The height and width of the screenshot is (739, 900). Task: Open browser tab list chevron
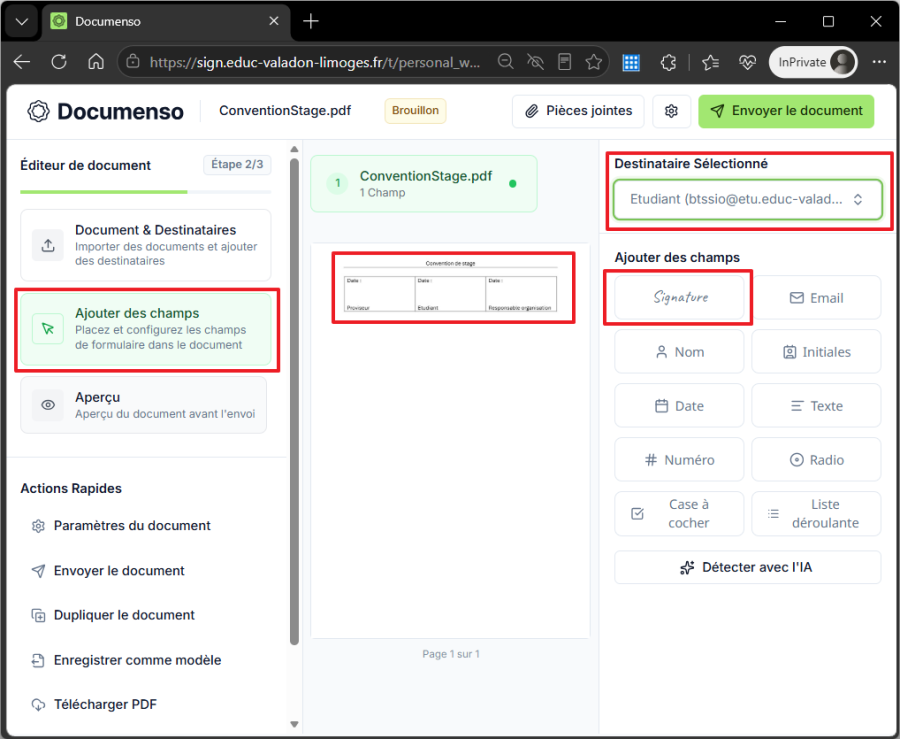coord(22,22)
